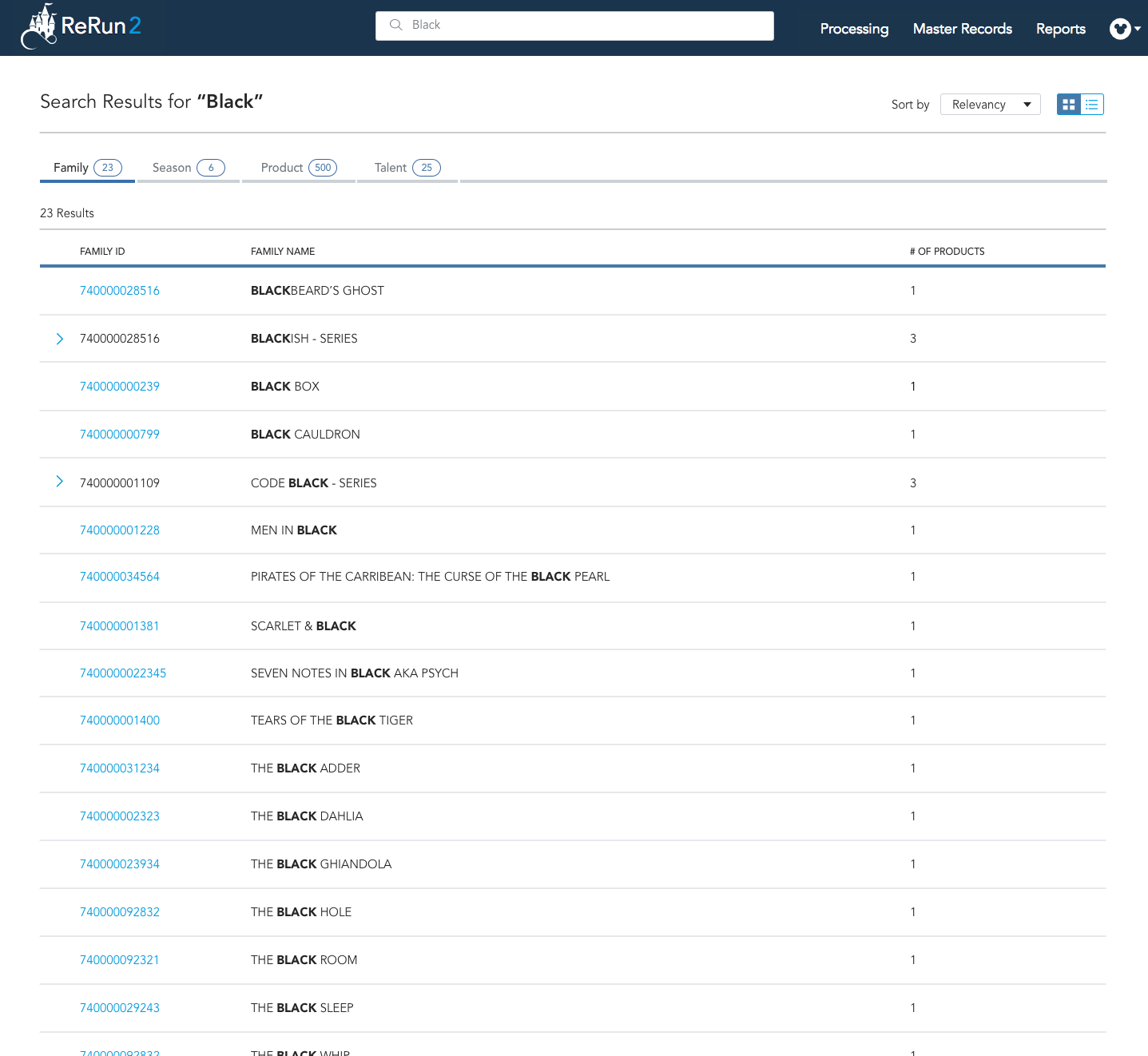Click the Pirates of the Carribean family name

(x=430, y=577)
